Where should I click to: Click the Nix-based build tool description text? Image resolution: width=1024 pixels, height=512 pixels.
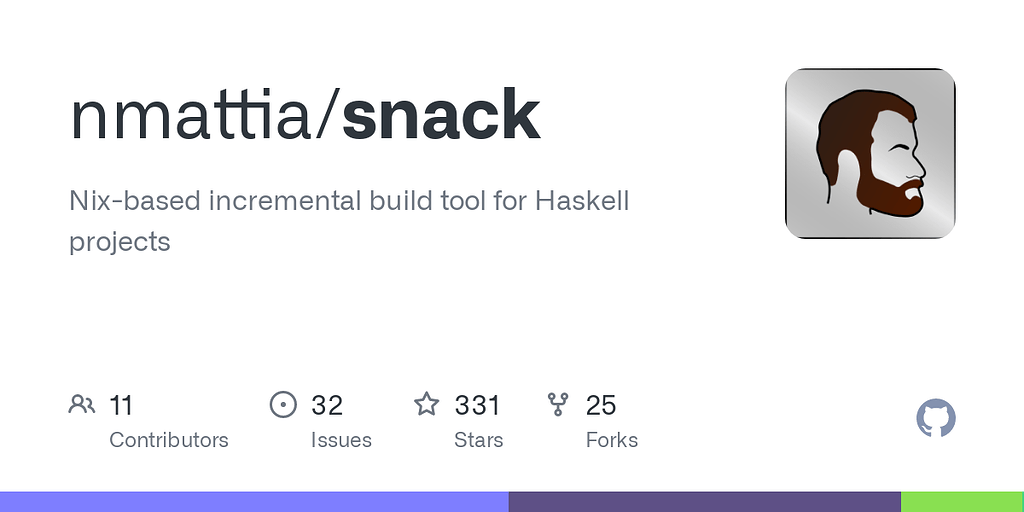pyautogui.click(x=349, y=221)
